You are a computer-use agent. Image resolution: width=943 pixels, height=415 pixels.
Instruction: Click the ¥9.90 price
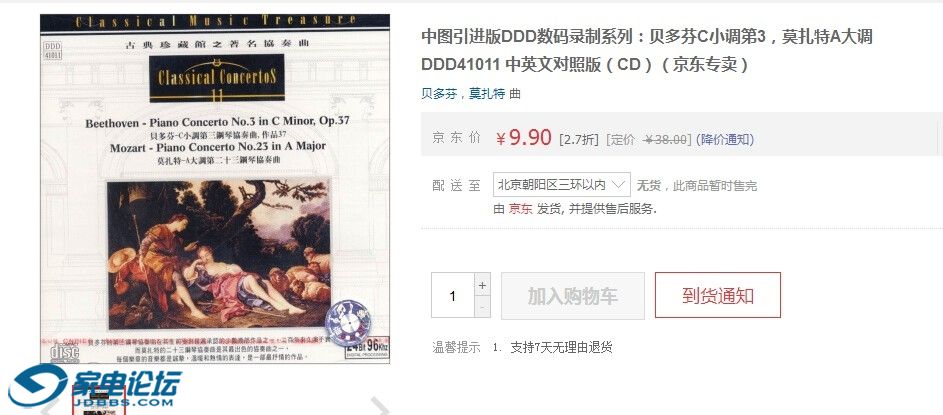click(523, 138)
